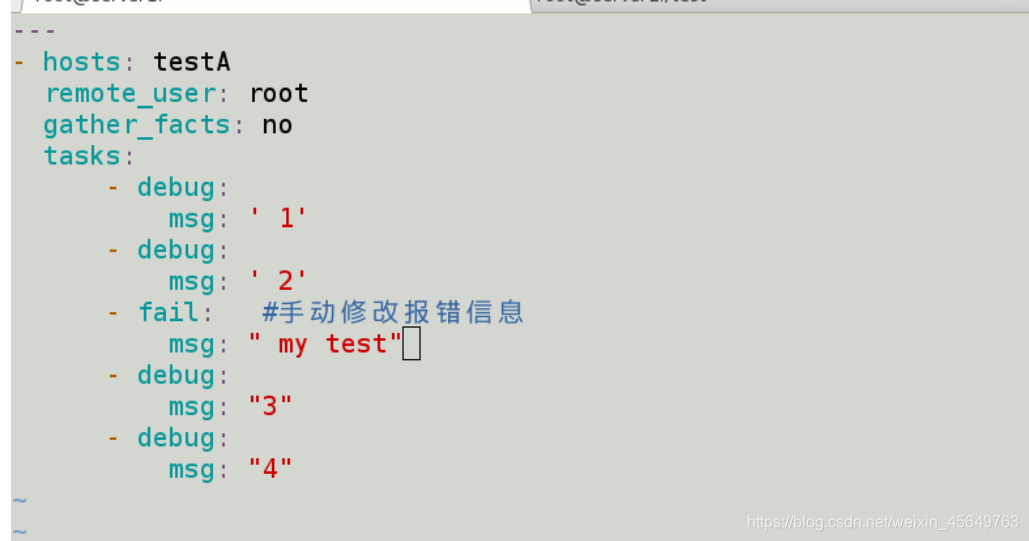This screenshot has width=1029, height=541.
Task: Click the dash before 'hosts:'
Action: (x=19, y=62)
